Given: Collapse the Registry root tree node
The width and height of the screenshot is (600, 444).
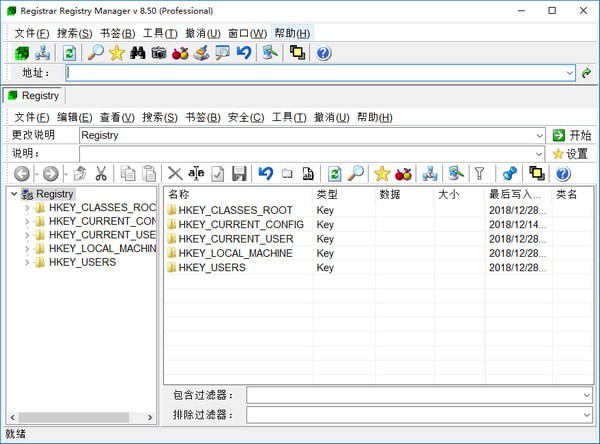Looking at the screenshot, I should click(x=14, y=194).
